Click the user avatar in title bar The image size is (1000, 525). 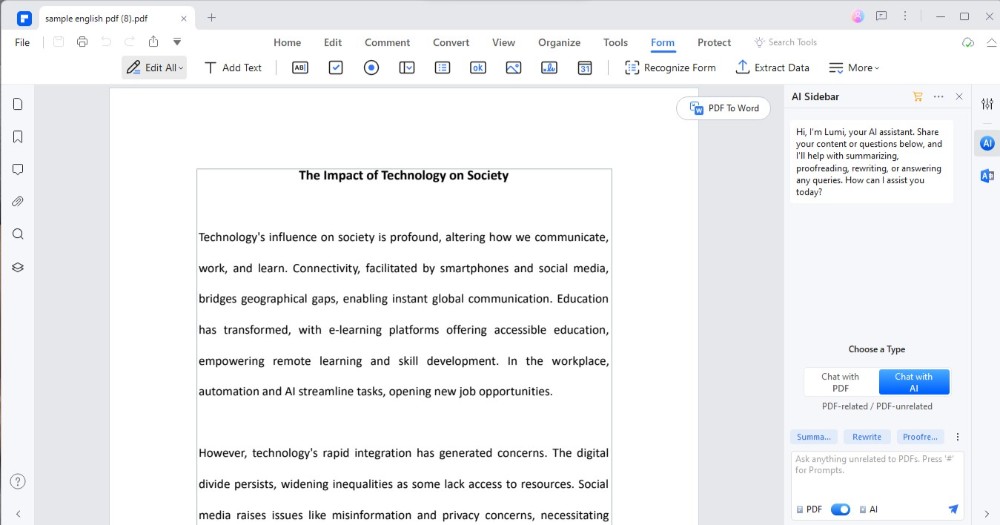coord(858,17)
